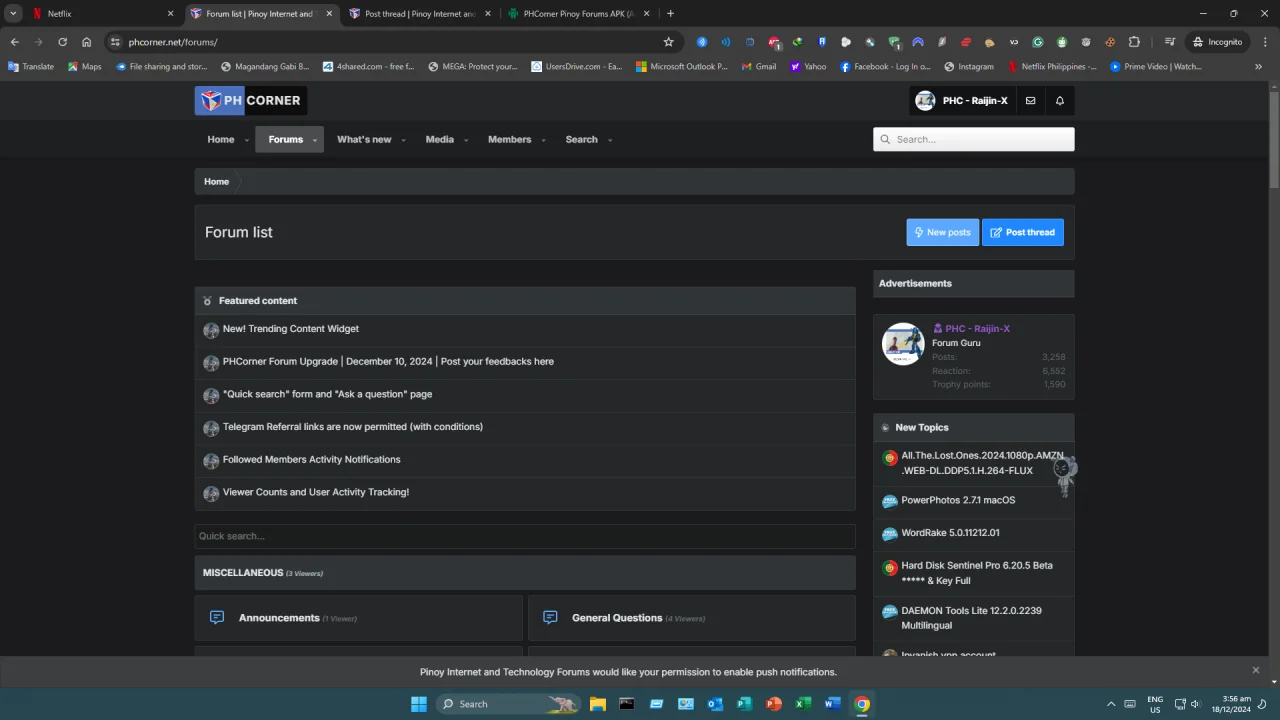1280x720 pixels.
Task: Open the MISCELLANEOUS category heading
Action: pos(243,573)
